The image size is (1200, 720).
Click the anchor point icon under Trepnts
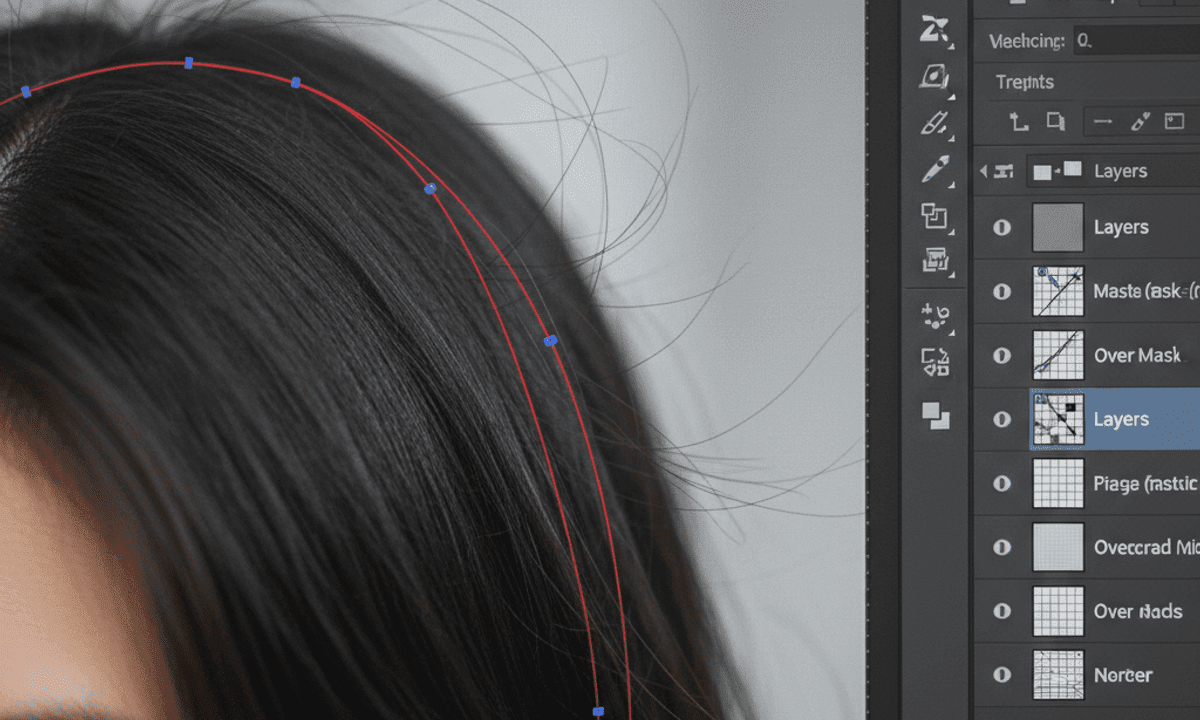1021,122
